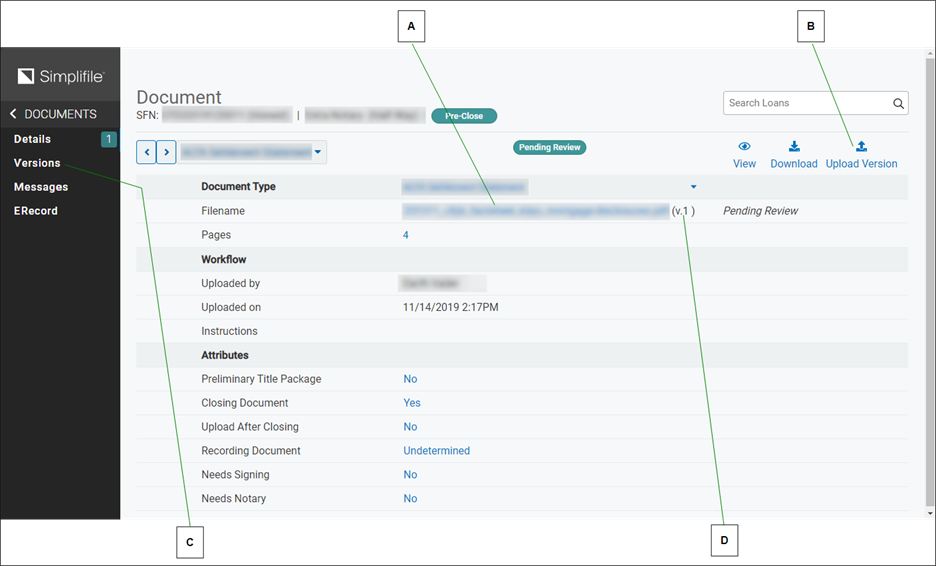Open the ERecord sidebar item

[x=36, y=211]
